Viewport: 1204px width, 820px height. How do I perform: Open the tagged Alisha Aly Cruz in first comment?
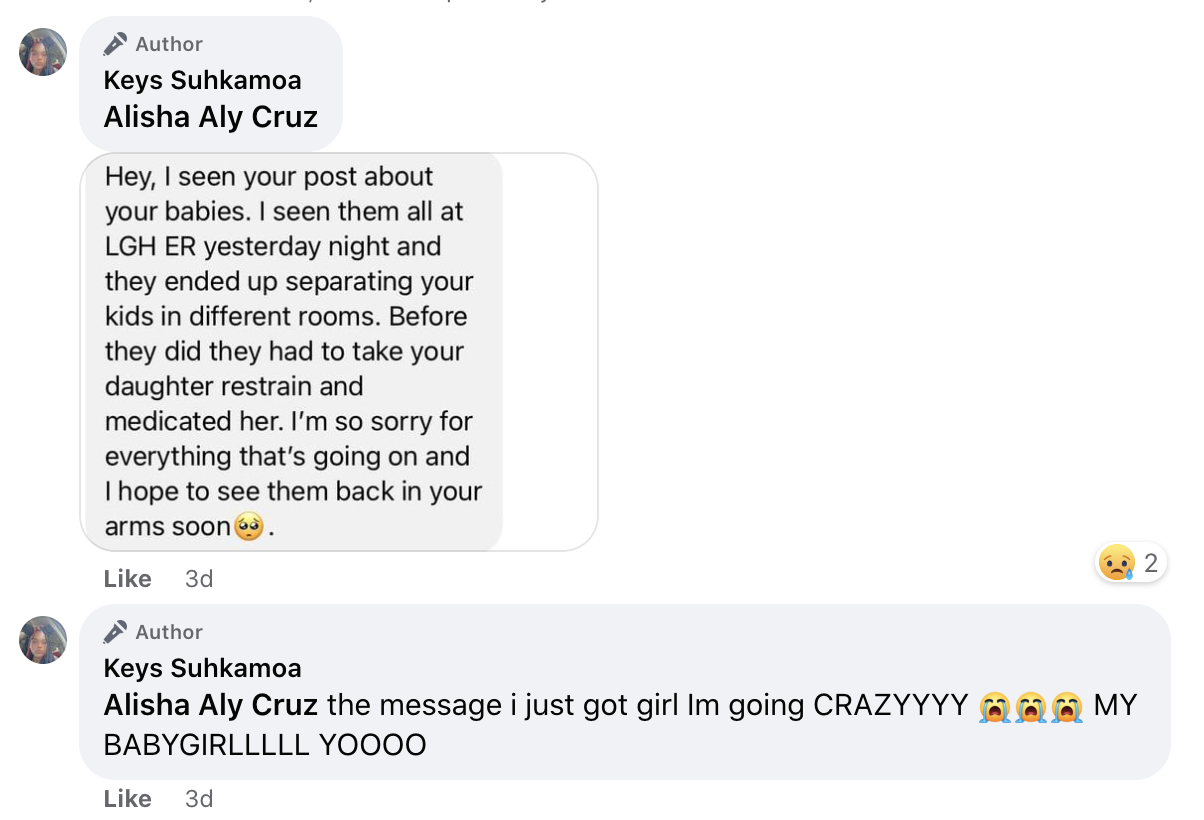pyautogui.click(x=211, y=117)
